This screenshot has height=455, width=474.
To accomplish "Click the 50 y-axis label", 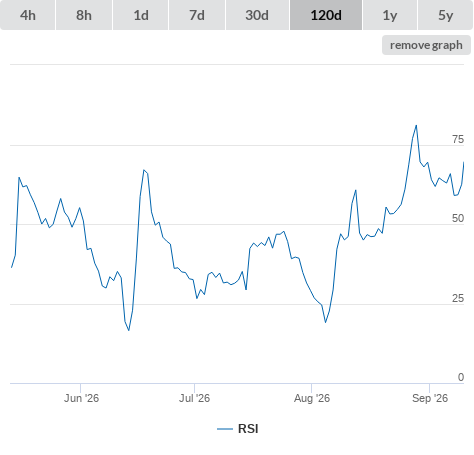I will tap(458, 218).
